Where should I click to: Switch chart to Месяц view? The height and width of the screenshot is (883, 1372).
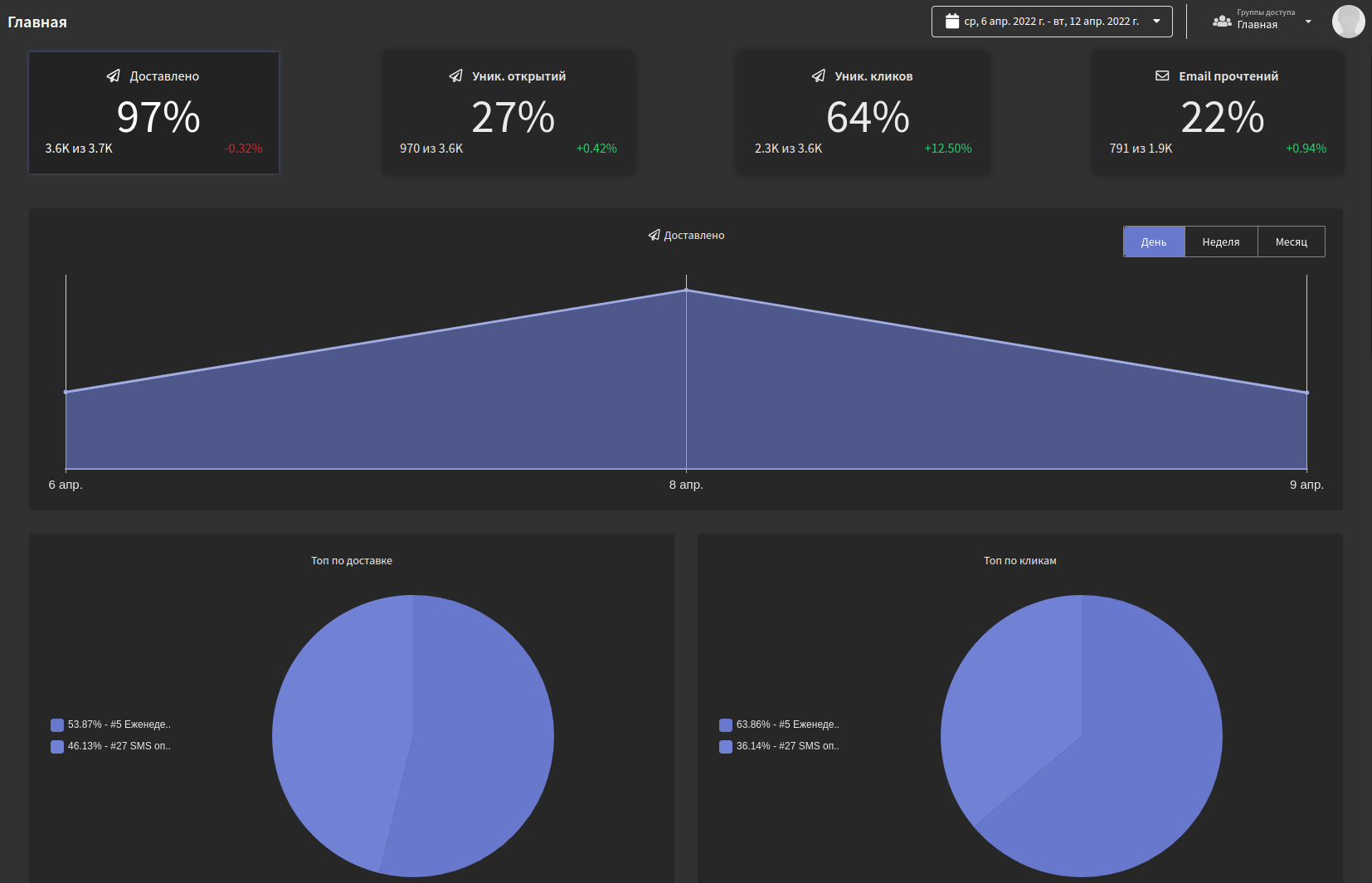click(x=1292, y=242)
